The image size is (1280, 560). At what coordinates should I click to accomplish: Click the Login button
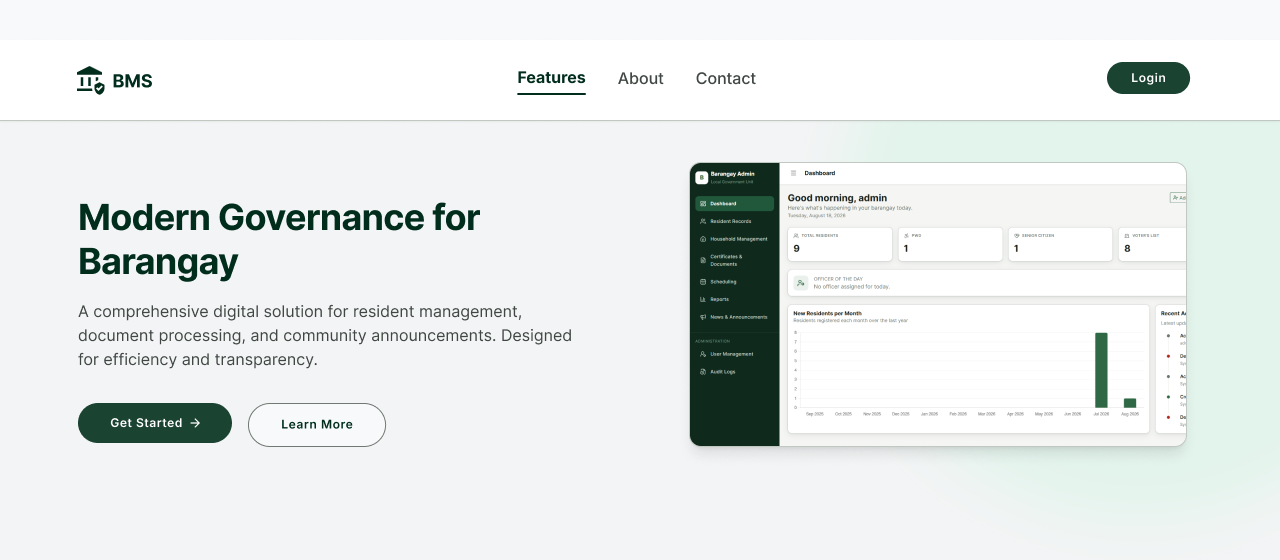point(1148,78)
